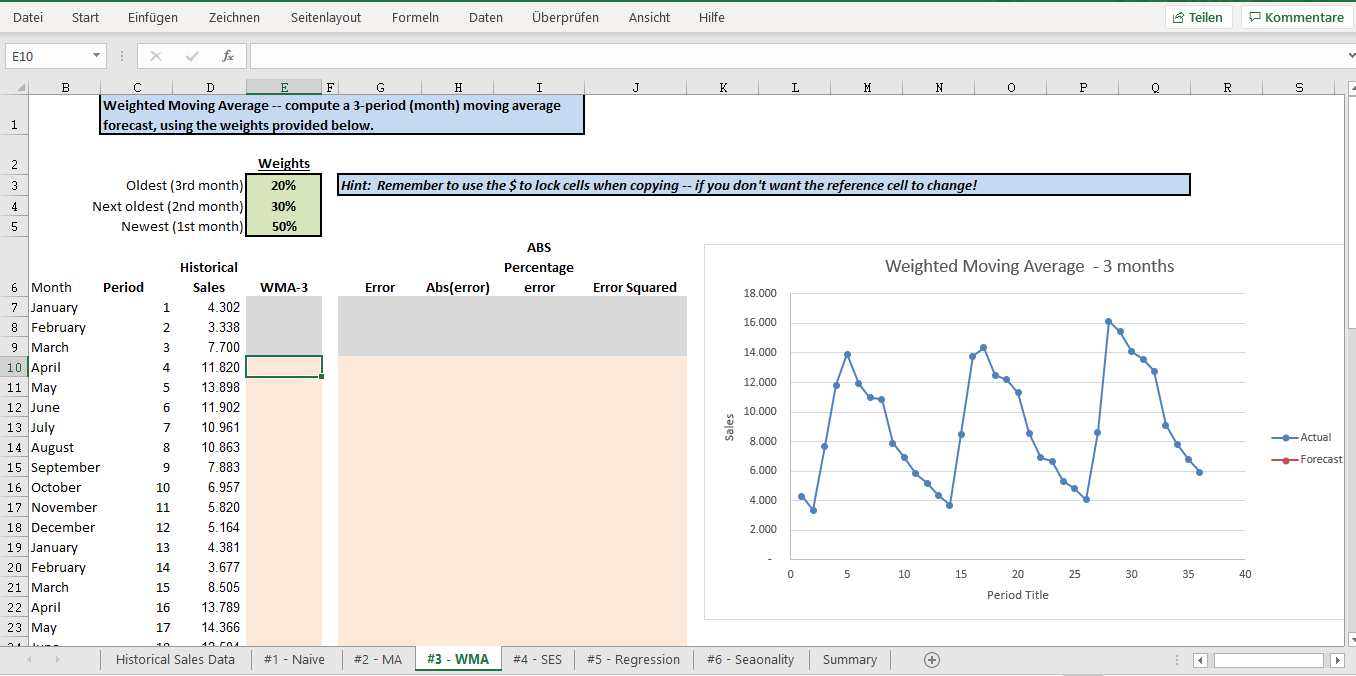Click the confirm entry checkmark icon
1356x676 pixels.
(192, 56)
